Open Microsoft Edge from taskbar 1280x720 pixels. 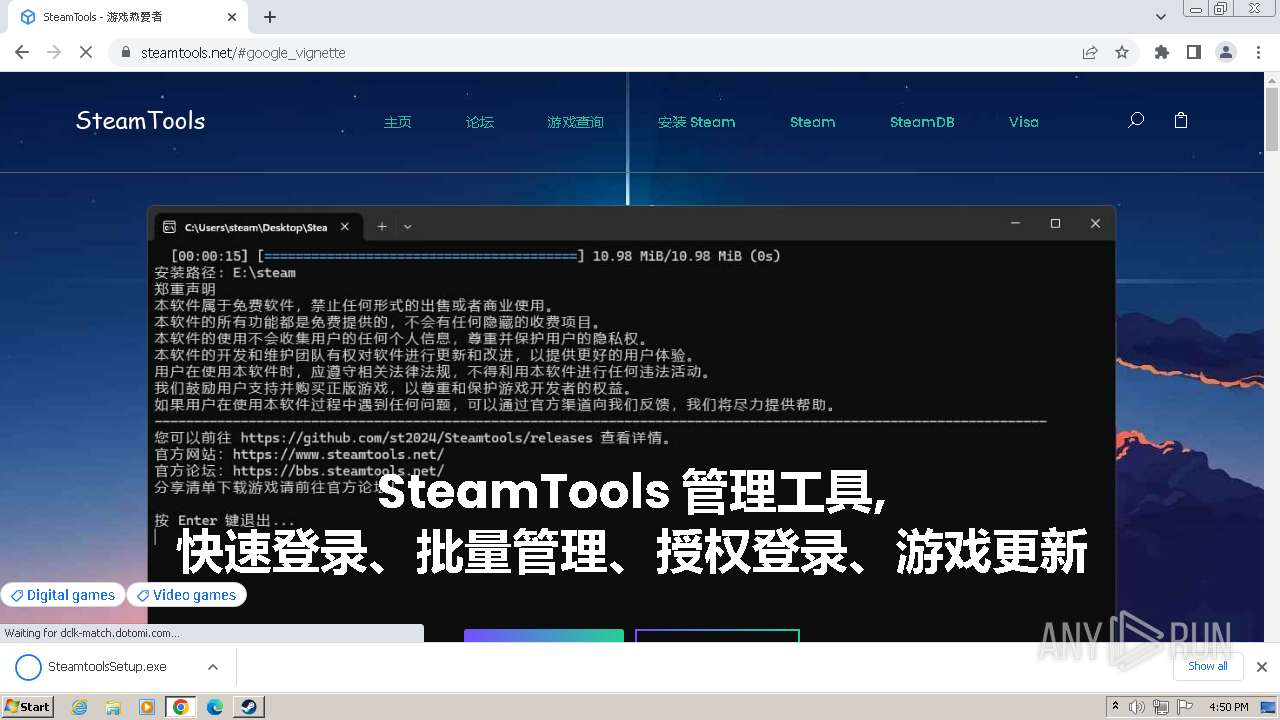(x=215, y=707)
